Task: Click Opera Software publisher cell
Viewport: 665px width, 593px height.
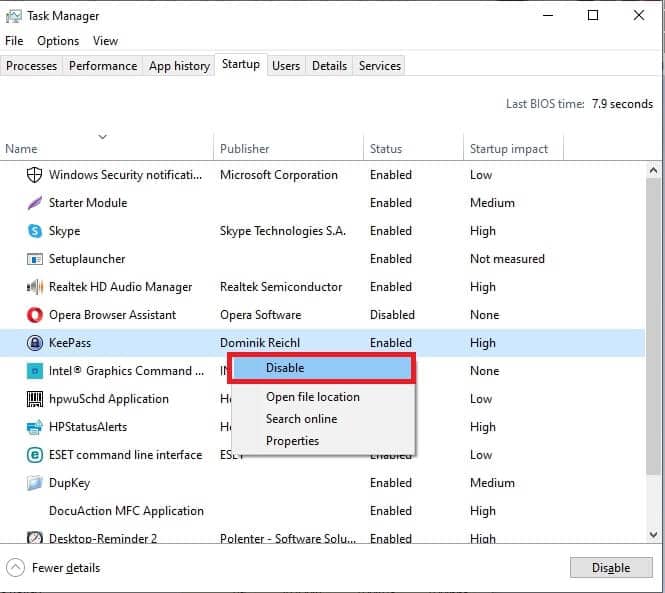Action: pyautogui.click(x=260, y=315)
